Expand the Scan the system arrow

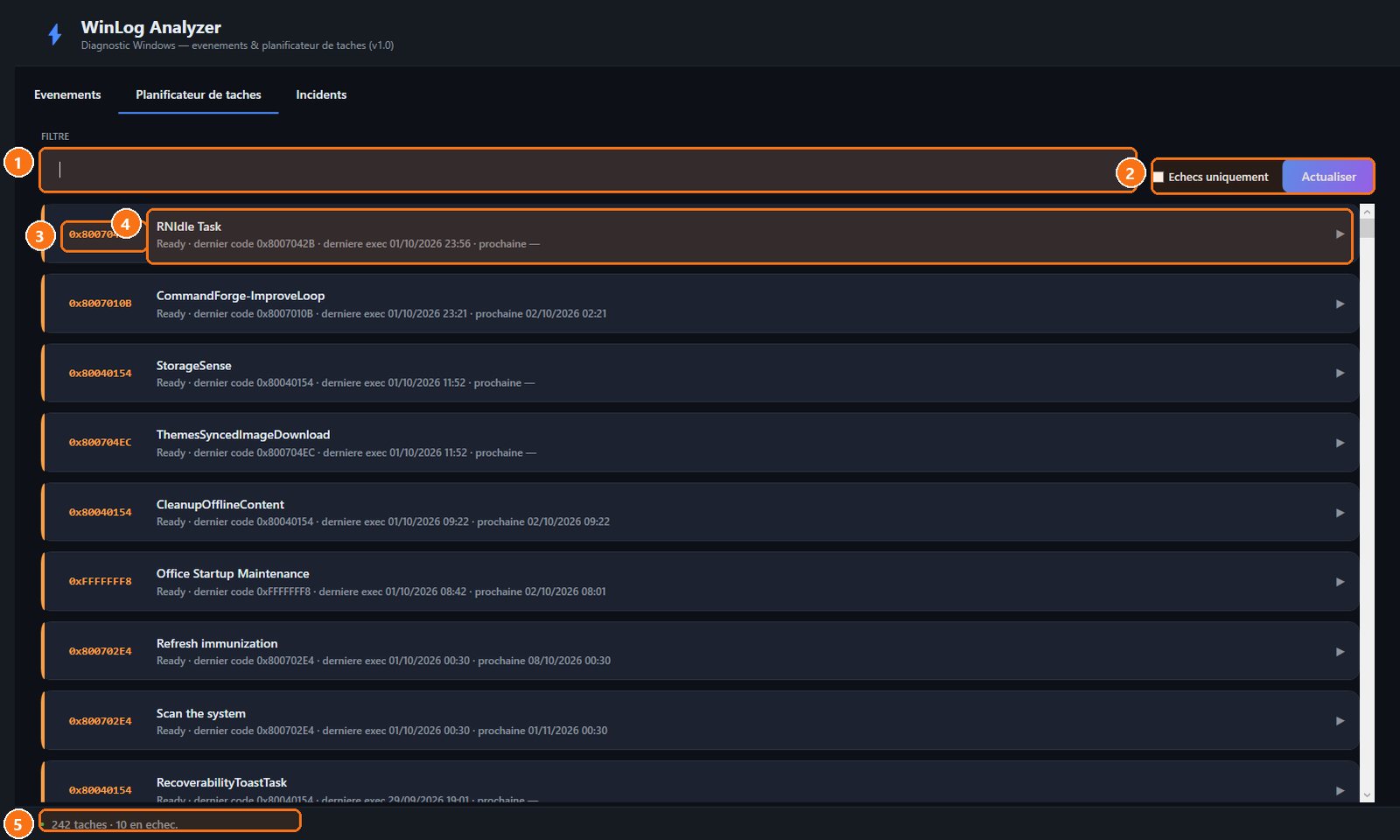point(1340,721)
